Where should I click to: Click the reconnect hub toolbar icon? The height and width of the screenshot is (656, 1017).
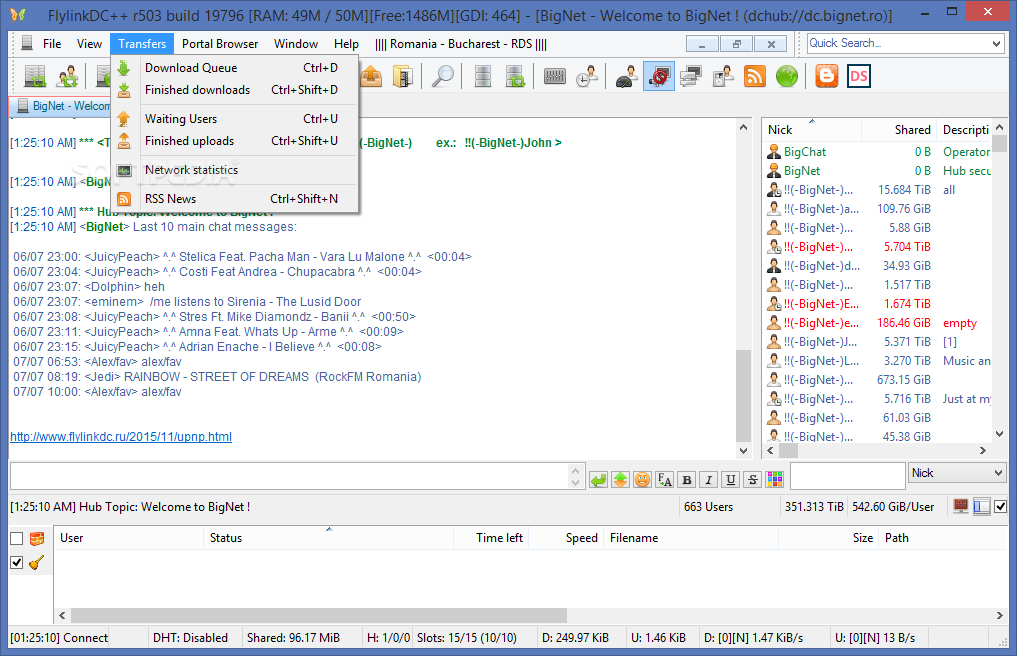tap(35, 77)
